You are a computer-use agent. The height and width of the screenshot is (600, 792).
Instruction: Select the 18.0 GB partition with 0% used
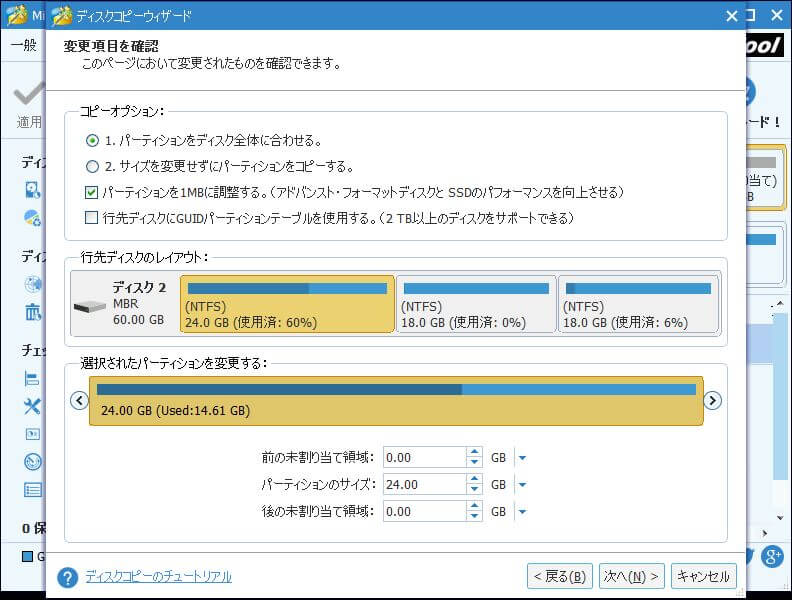(476, 304)
